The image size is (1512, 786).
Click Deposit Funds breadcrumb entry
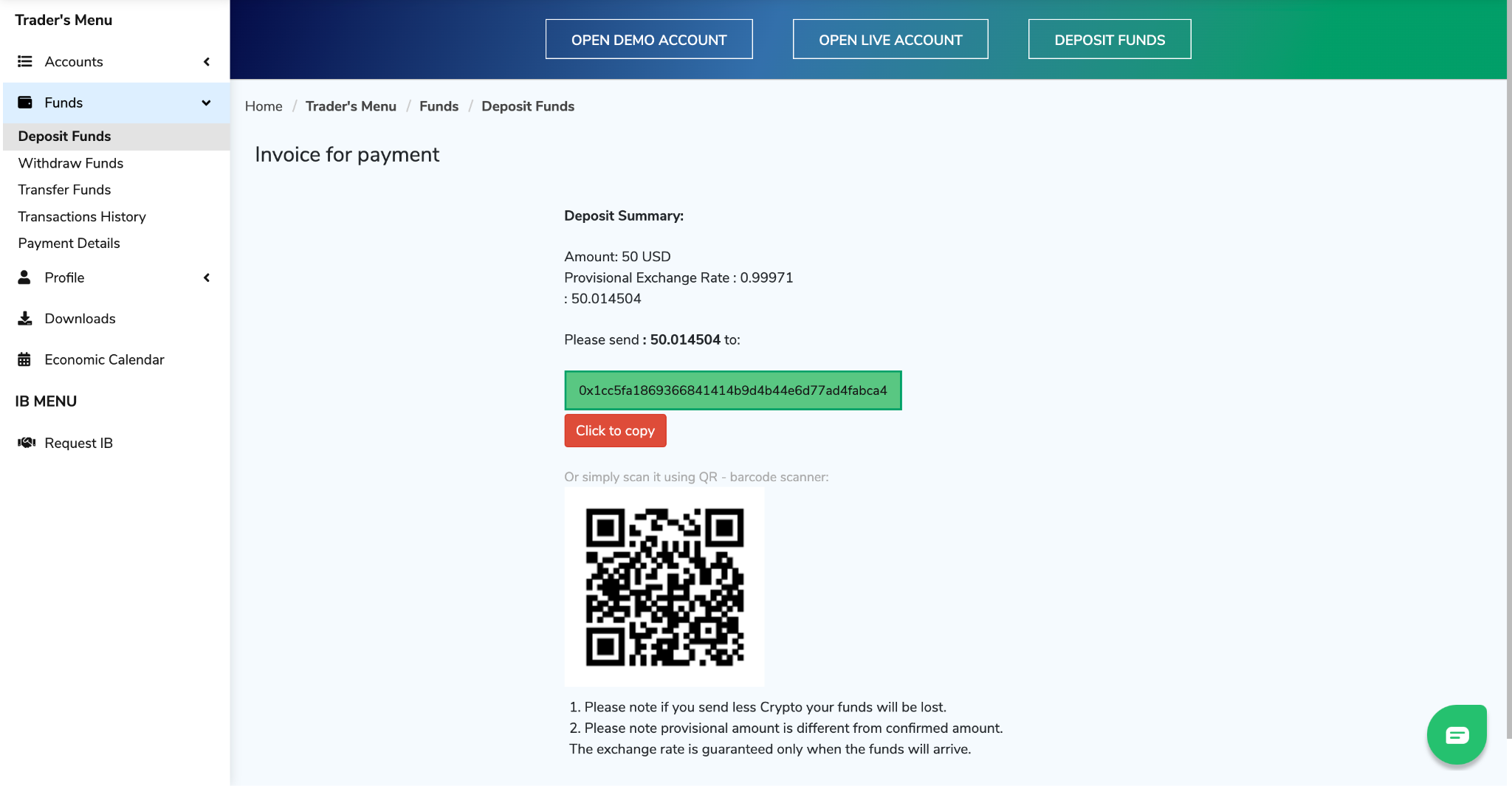[x=528, y=106]
